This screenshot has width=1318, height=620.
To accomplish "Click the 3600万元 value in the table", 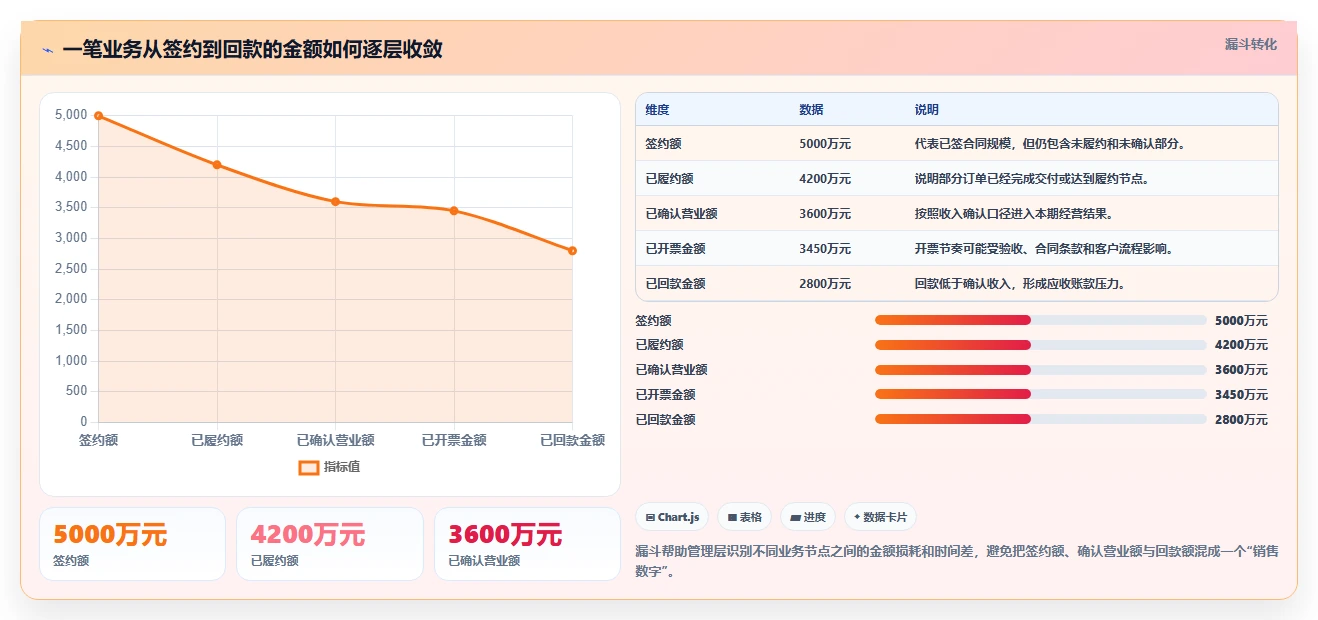I will tap(825, 214).
